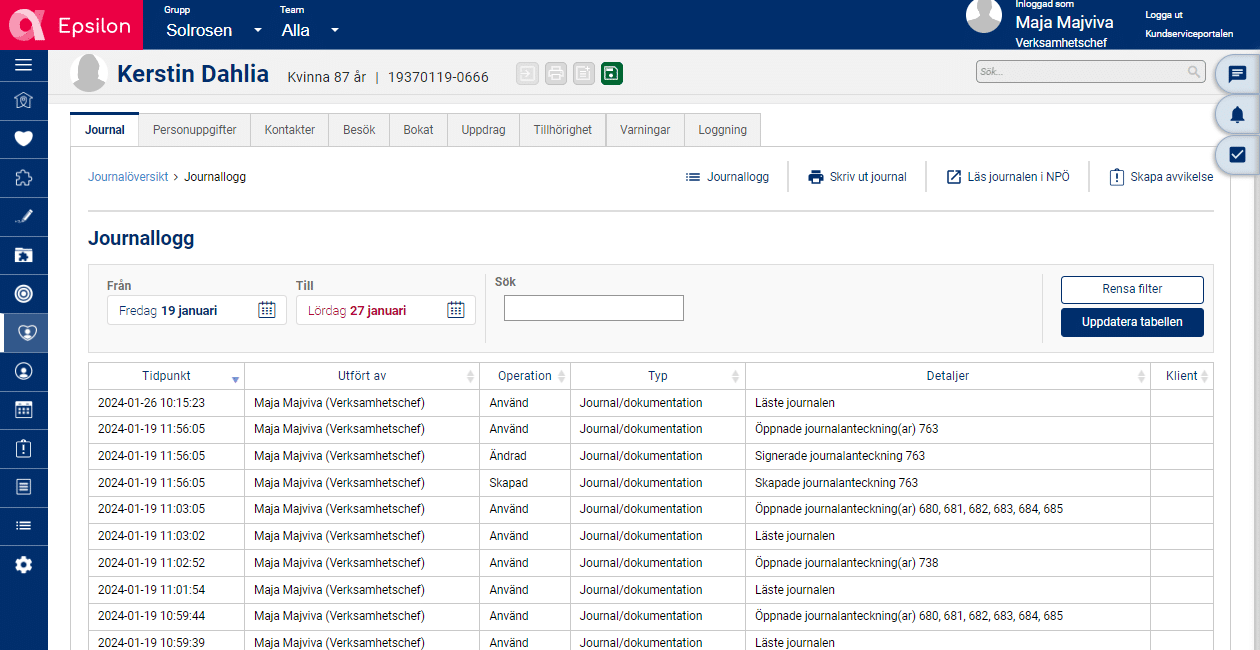Open the settings gear in the sidebar

point(23,565)
